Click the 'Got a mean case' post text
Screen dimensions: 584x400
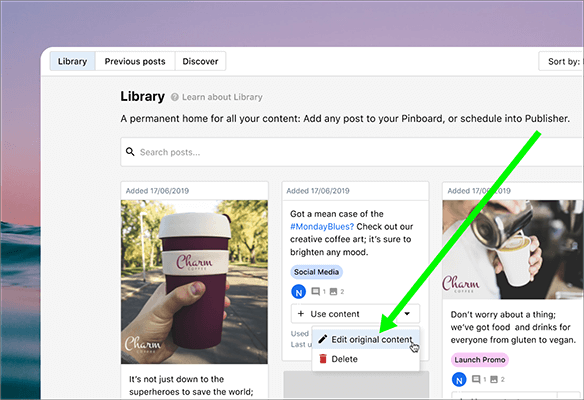[x=352, y=233]
